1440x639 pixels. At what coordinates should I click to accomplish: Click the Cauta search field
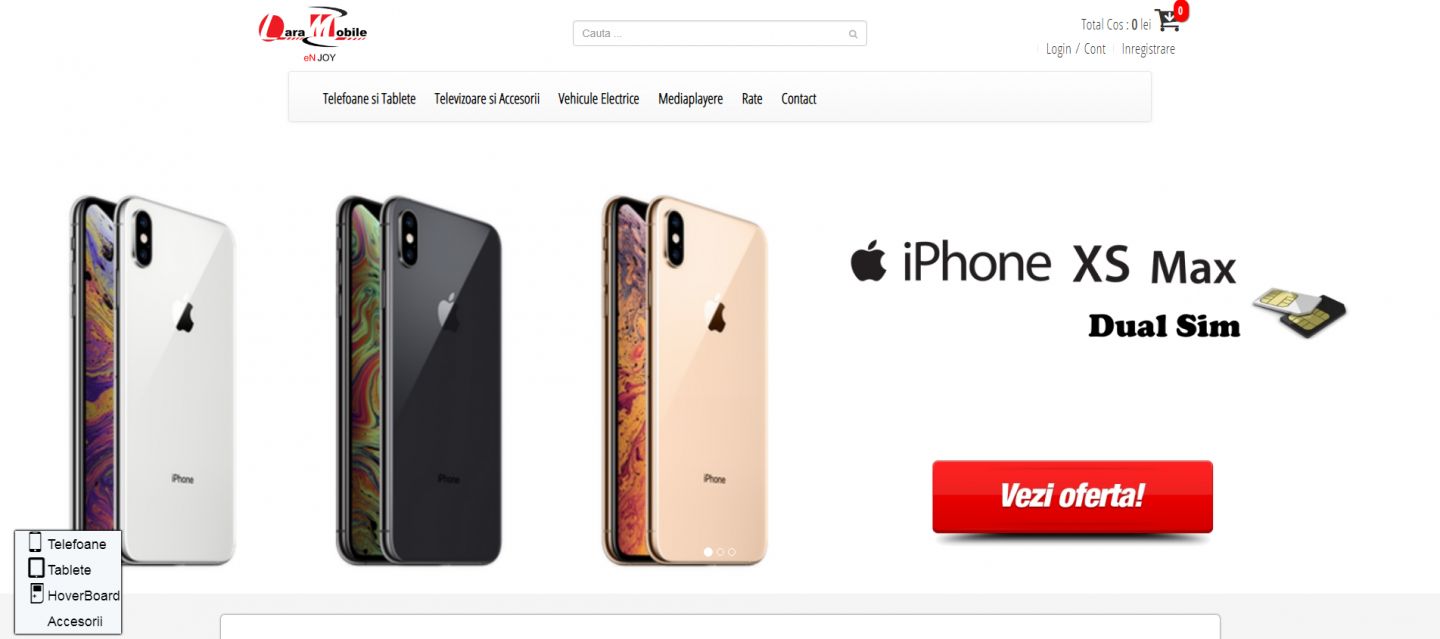click(x=719, y=33)
